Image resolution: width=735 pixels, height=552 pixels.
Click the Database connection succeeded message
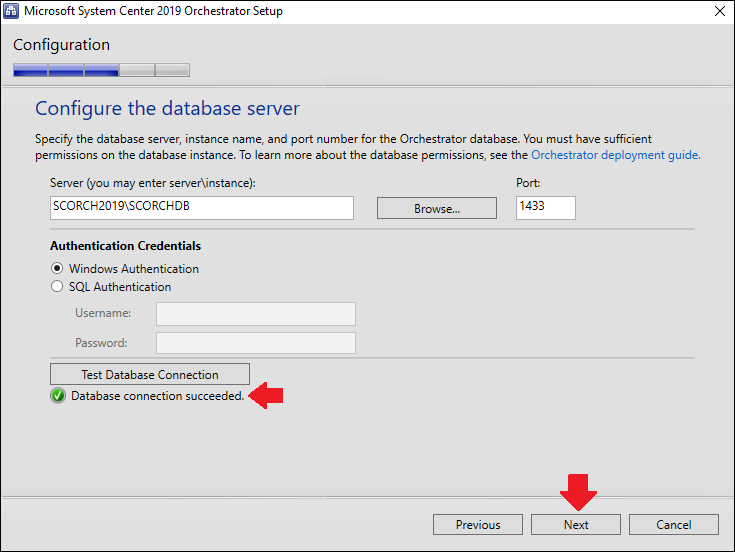point(158,396)
